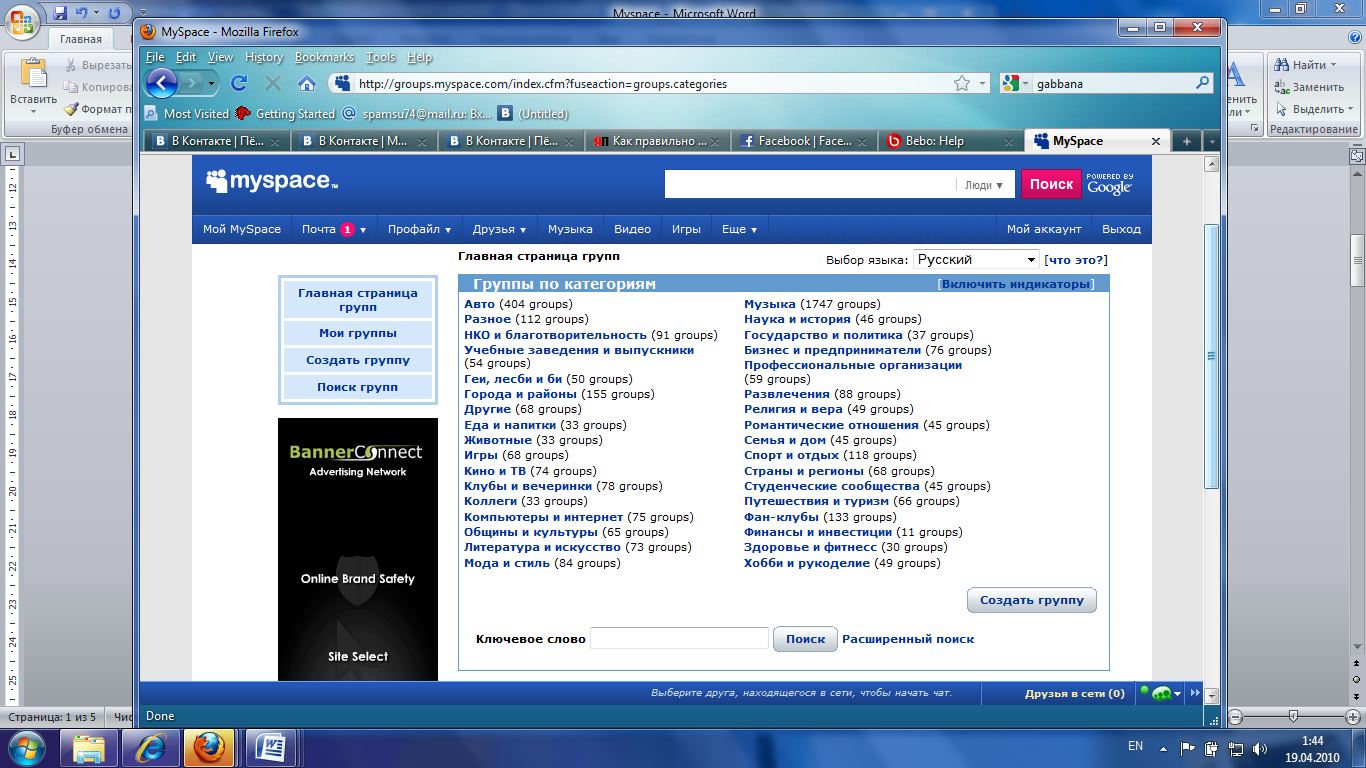The height and width of the screenshot is (768, 1366).
Task: Close the Bebo: Help tab
Action: pos(1010,142)
